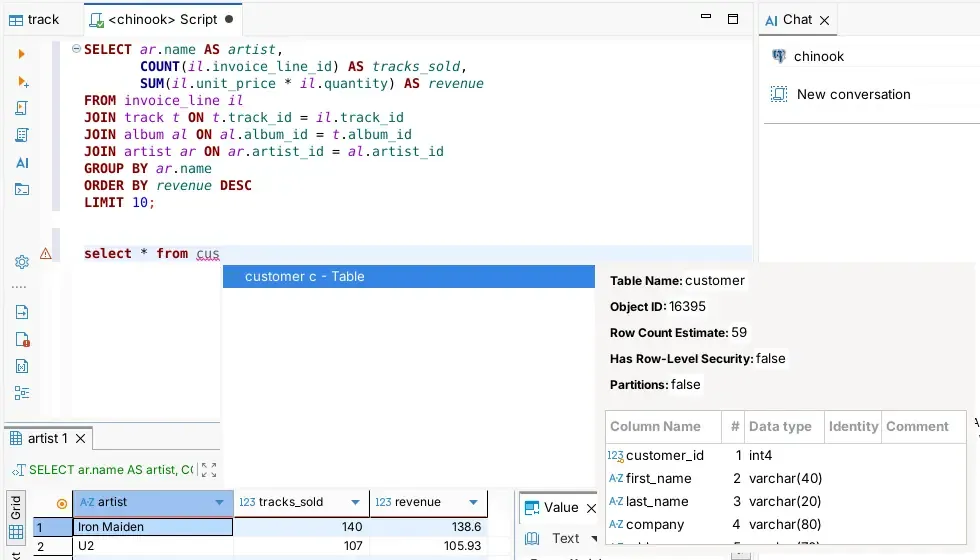This screenshot has width=980, height=560.
Task: Click the first_name column row
Action: pos(786,479)
